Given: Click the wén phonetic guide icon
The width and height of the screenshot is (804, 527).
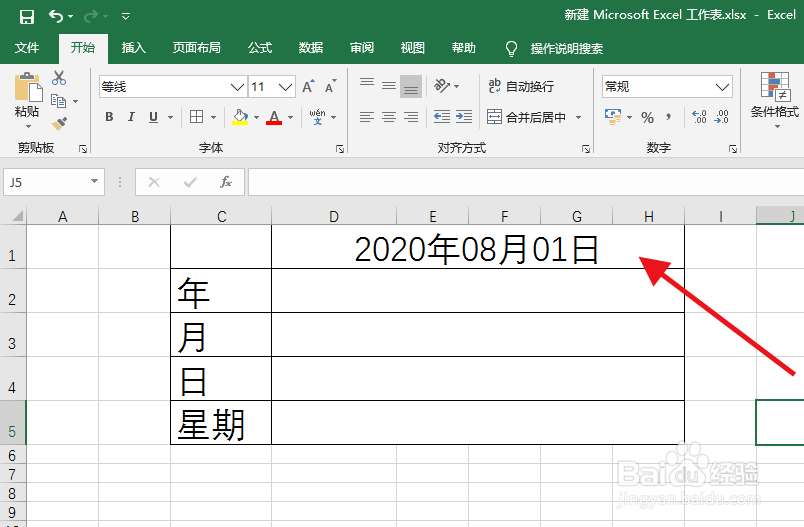Looking at the screenshot, I should pos(317,117).
